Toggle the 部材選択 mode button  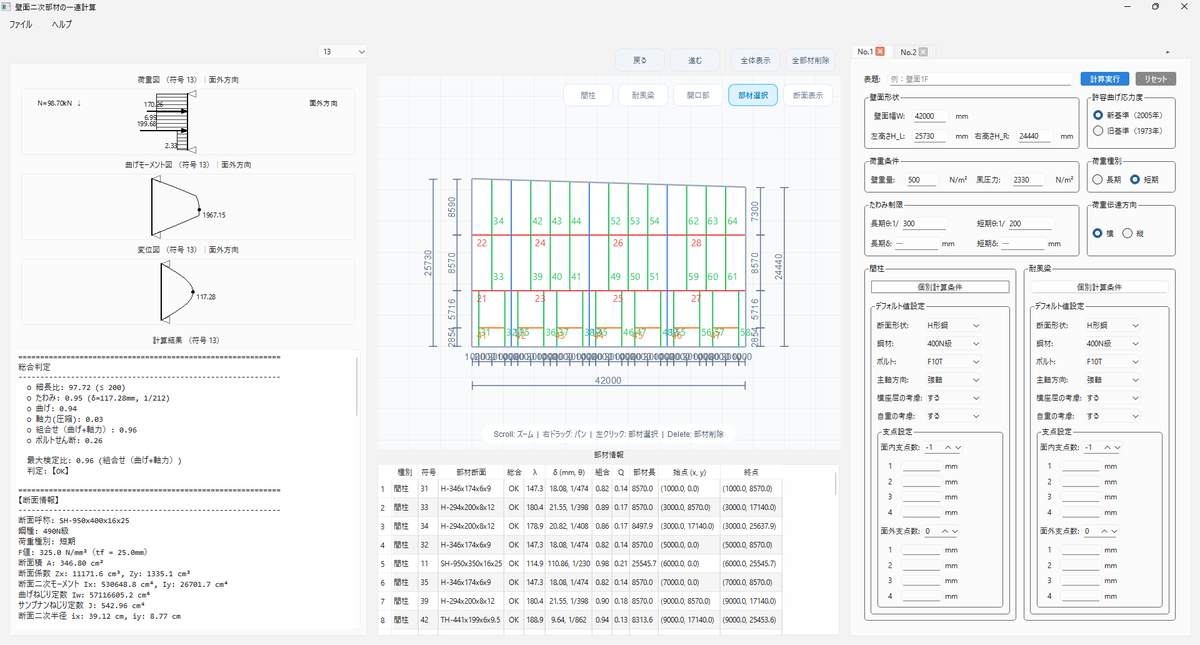point(753,95)
